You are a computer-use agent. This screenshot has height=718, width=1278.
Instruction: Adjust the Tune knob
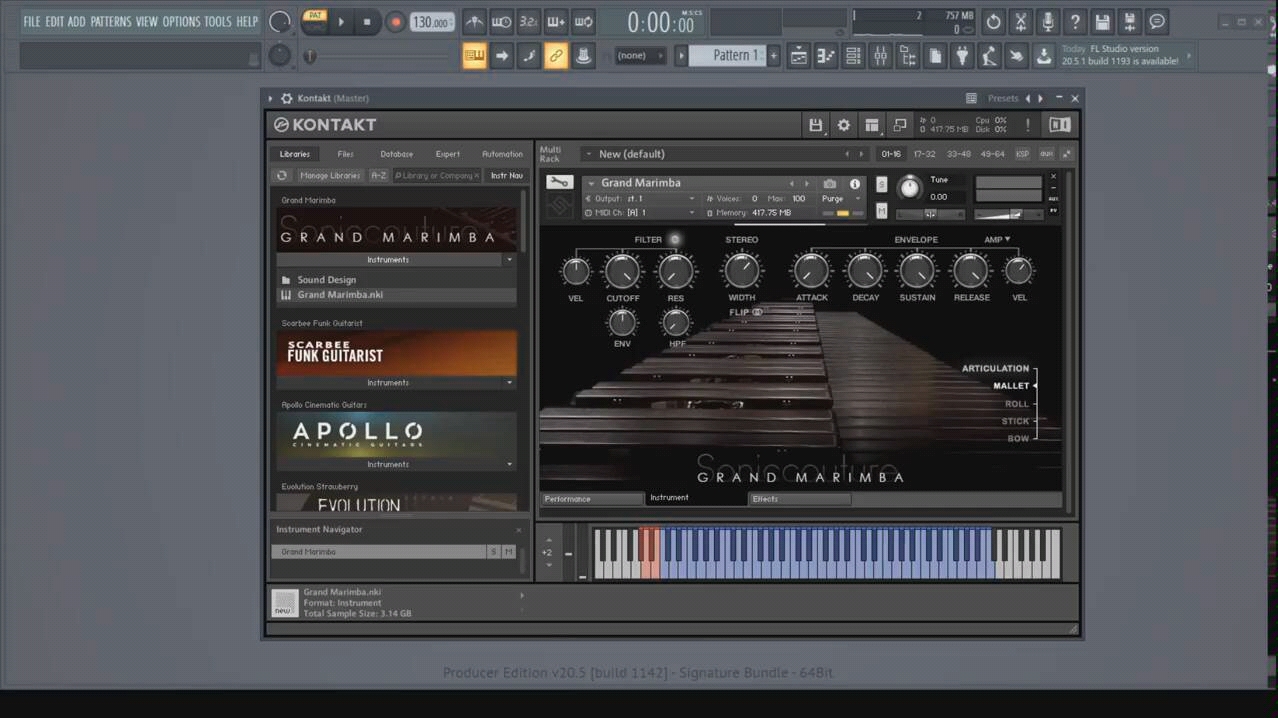(x=909, y=187)
